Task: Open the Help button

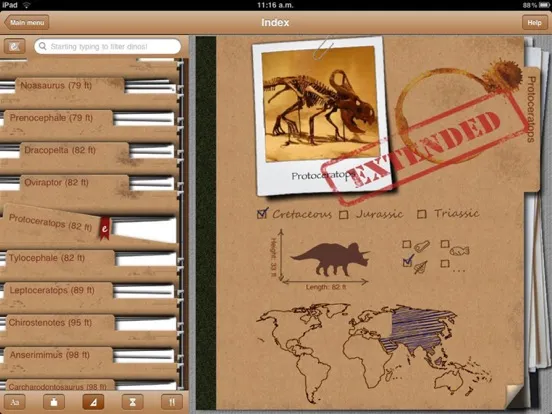Action: [x=534, y=23]
